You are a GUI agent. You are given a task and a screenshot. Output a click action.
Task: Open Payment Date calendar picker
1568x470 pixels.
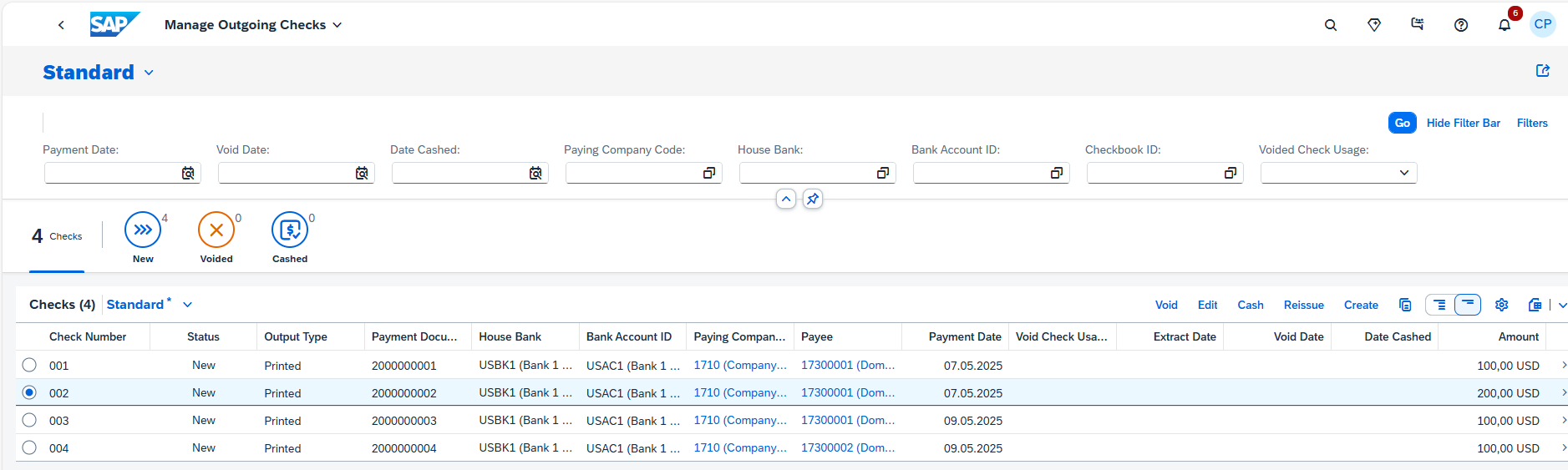pyautogui.click(x=188, y=173)
